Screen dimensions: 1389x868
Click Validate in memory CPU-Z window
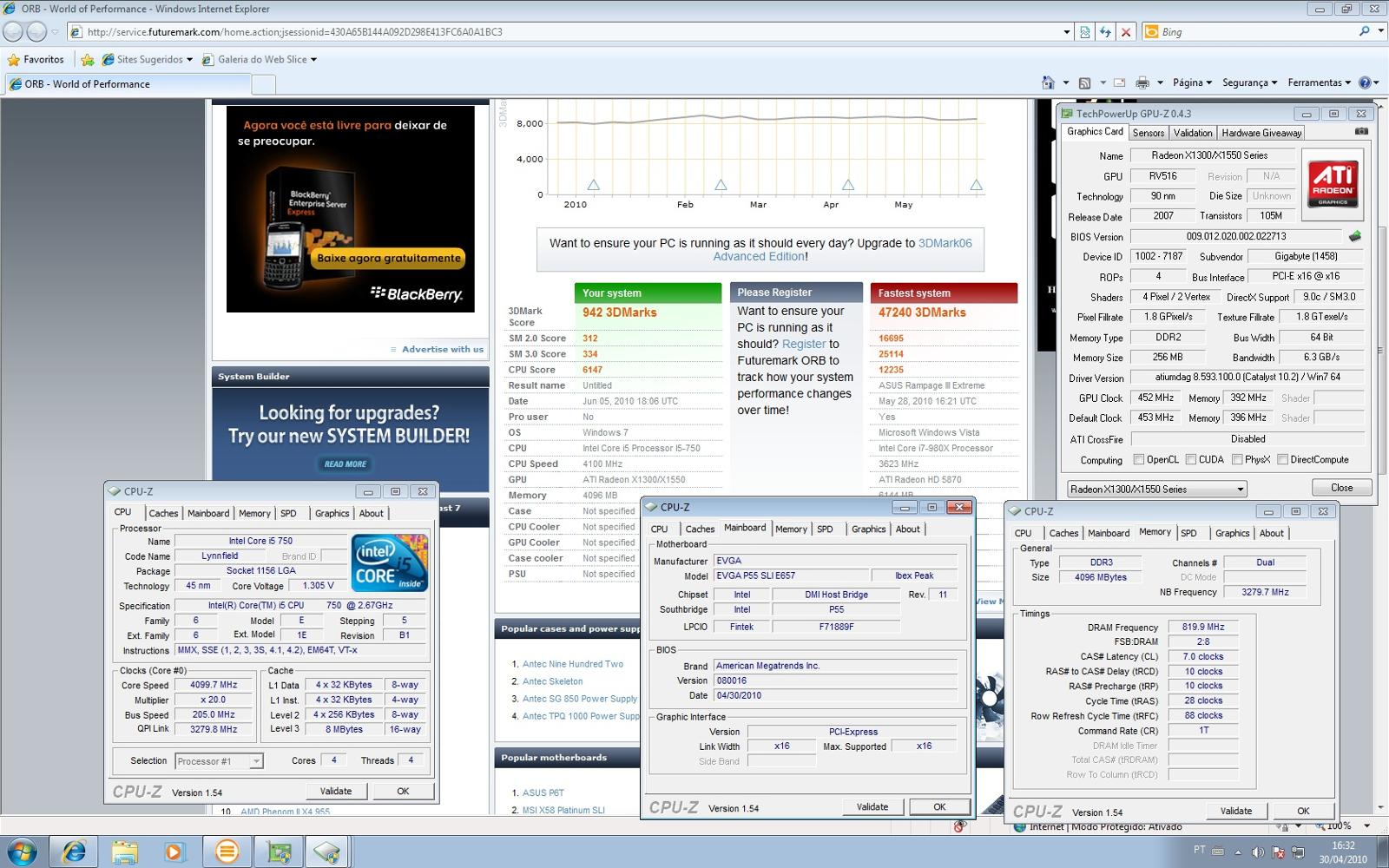point(1236,811)
